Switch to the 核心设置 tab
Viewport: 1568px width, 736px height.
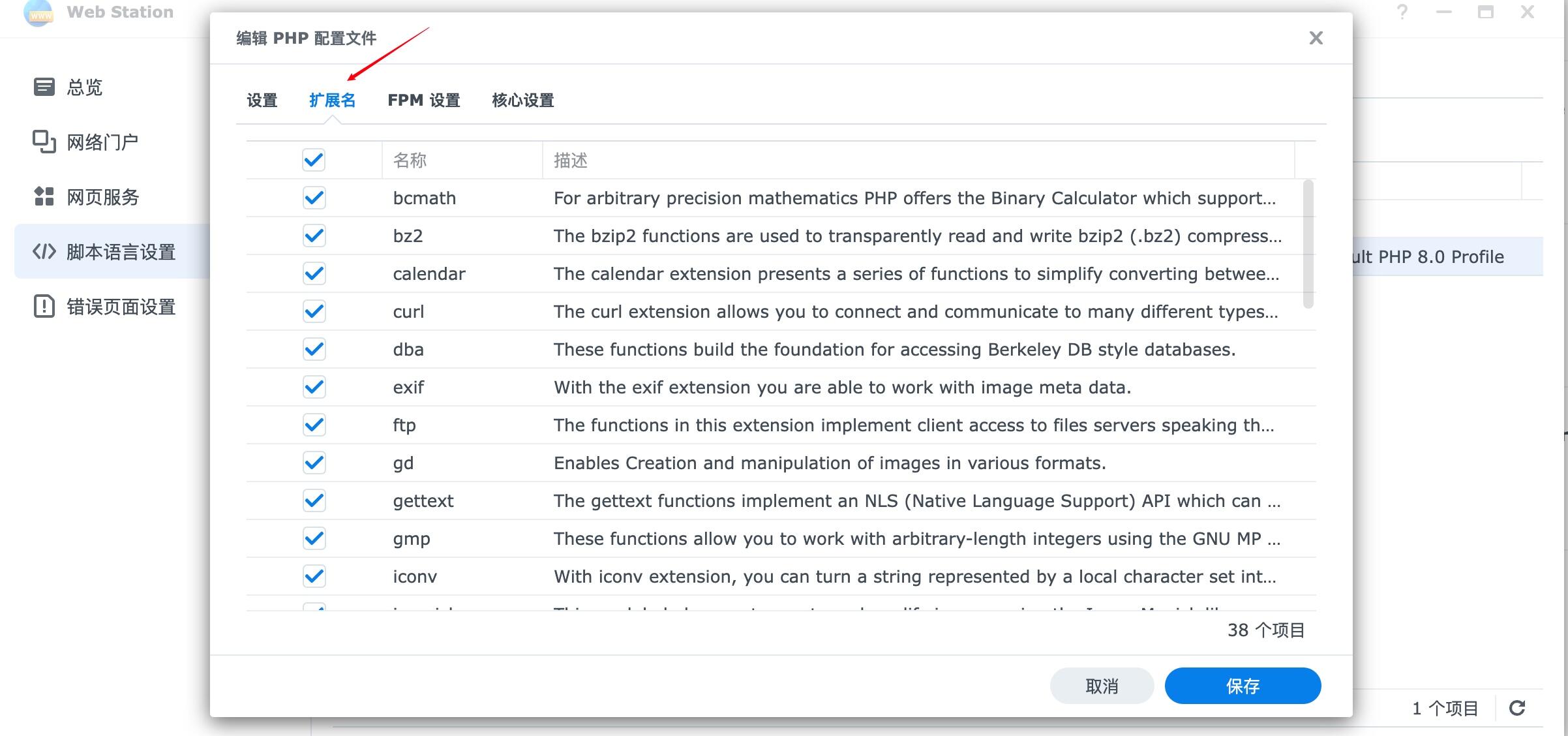pos(522,100)
